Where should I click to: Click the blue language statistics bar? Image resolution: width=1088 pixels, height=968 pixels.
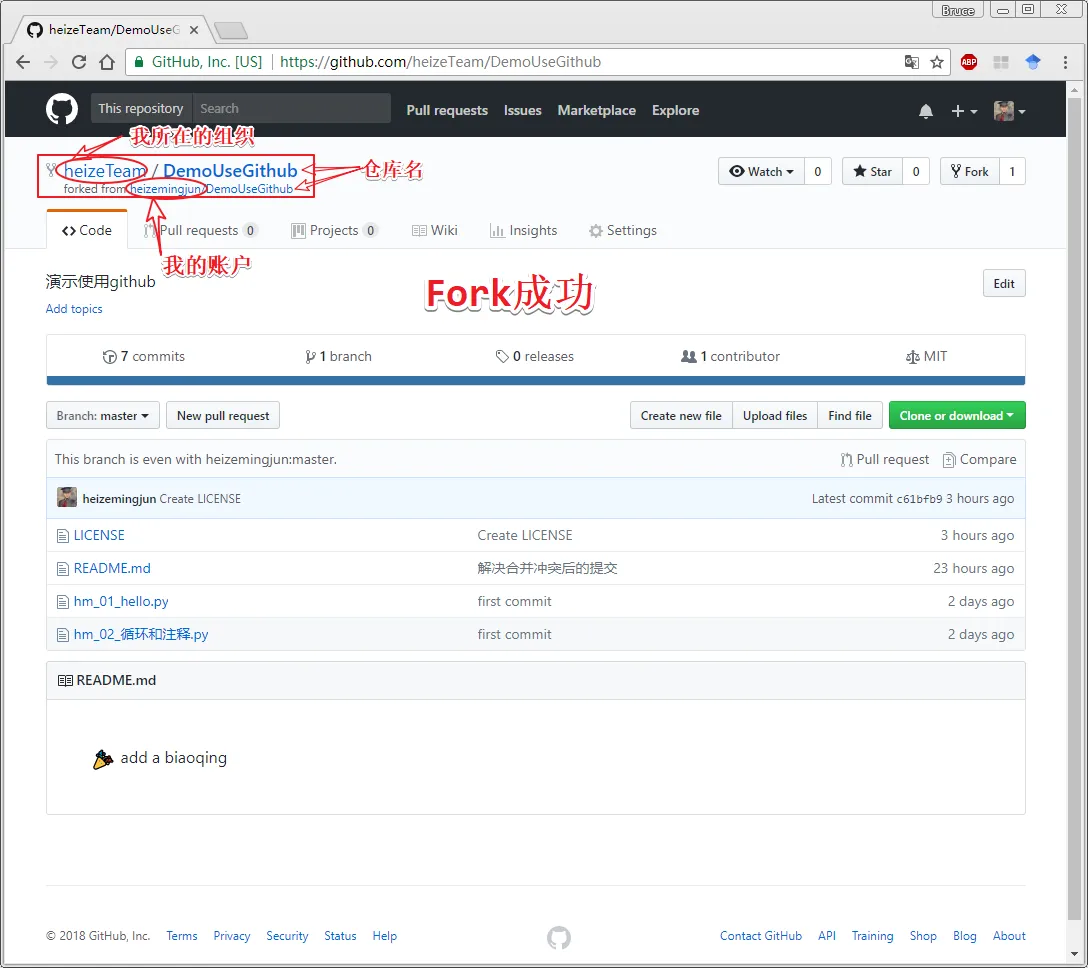tap(536, 380)
